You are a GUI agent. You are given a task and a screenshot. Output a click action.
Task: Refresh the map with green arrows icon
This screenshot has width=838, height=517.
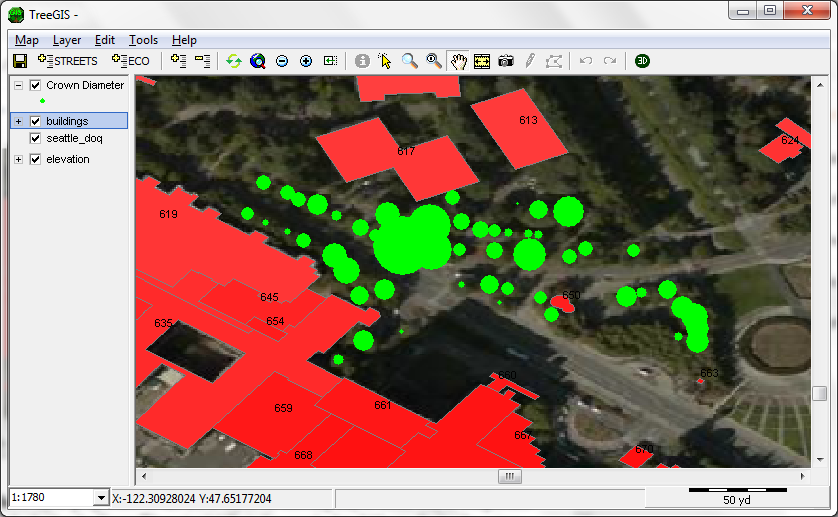tap(234, 61)
